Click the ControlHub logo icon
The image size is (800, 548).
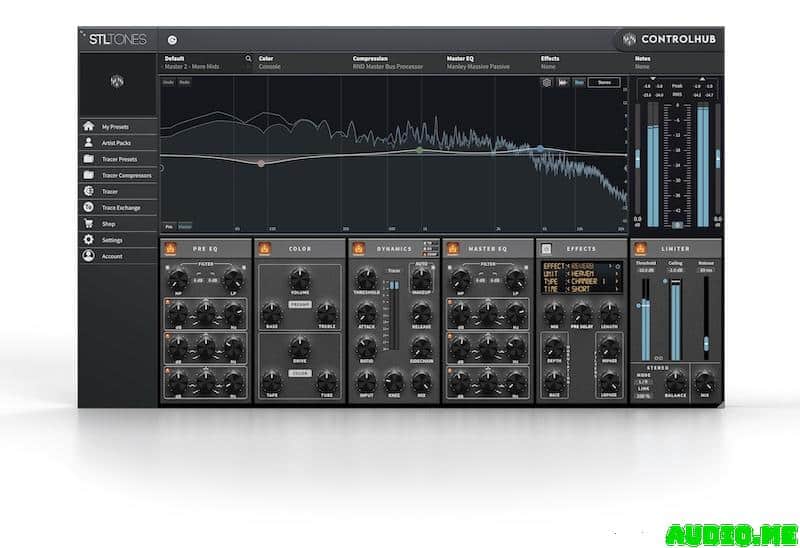click(630, 39)
